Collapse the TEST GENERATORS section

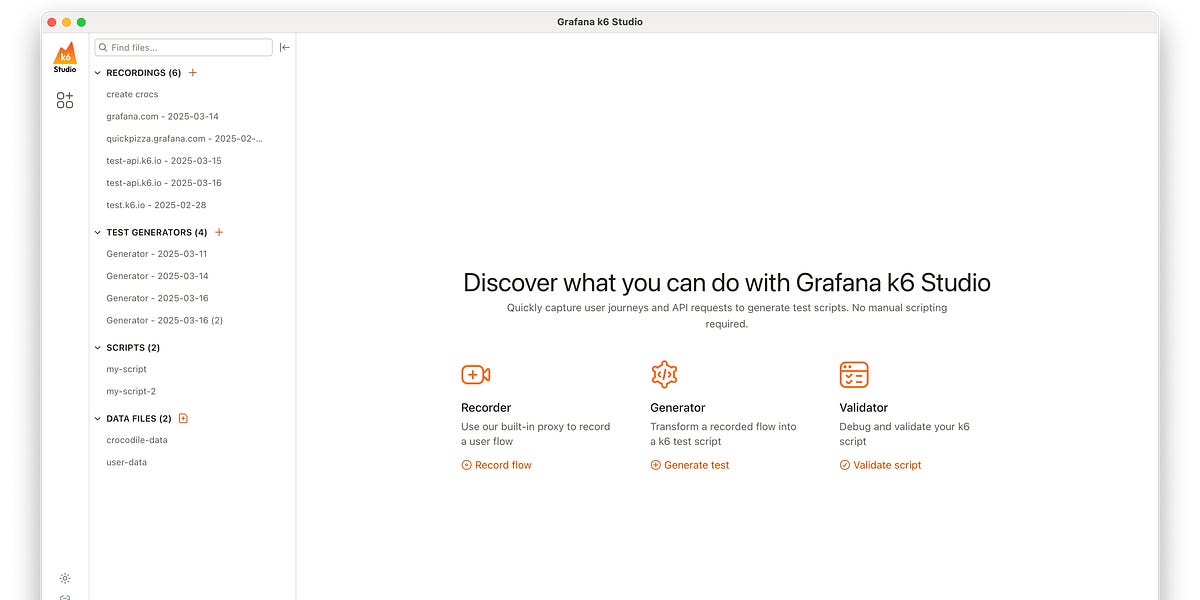[98, 232]
